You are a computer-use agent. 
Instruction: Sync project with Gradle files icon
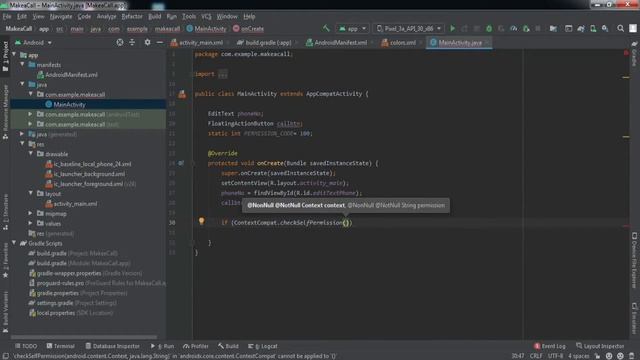pyautogui.click(x=580, y=29)
